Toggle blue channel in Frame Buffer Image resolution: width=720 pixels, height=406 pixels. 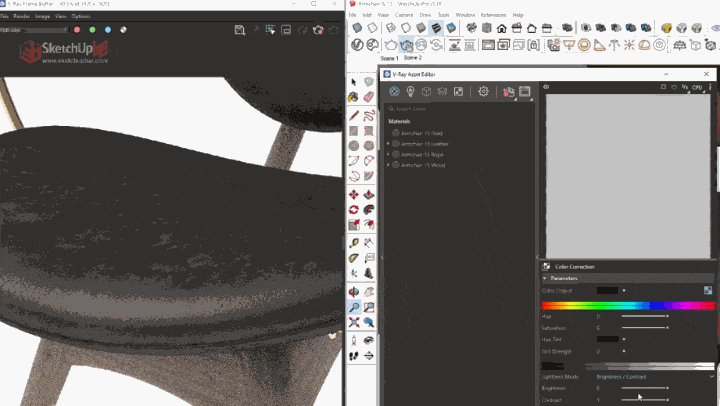[107, 29]
